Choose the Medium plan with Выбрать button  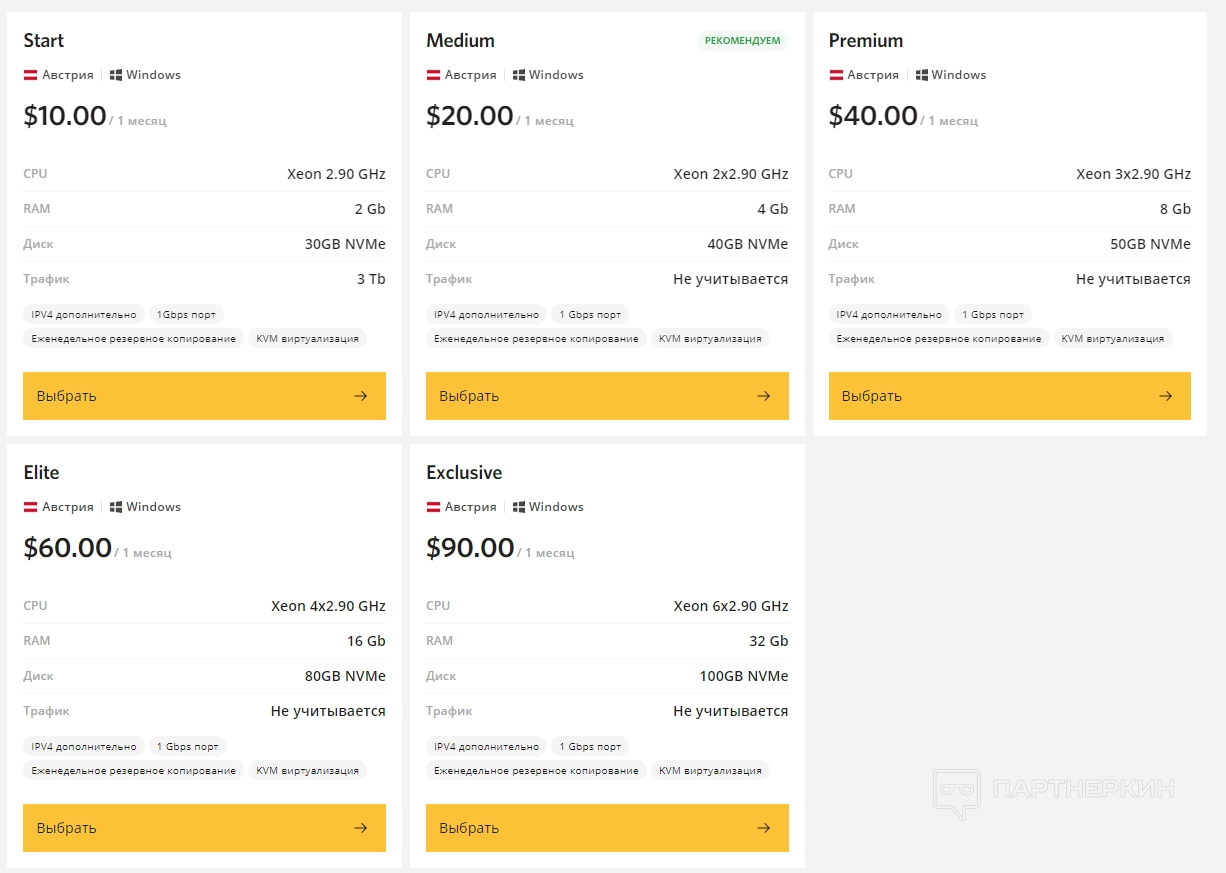click(607, 396)
